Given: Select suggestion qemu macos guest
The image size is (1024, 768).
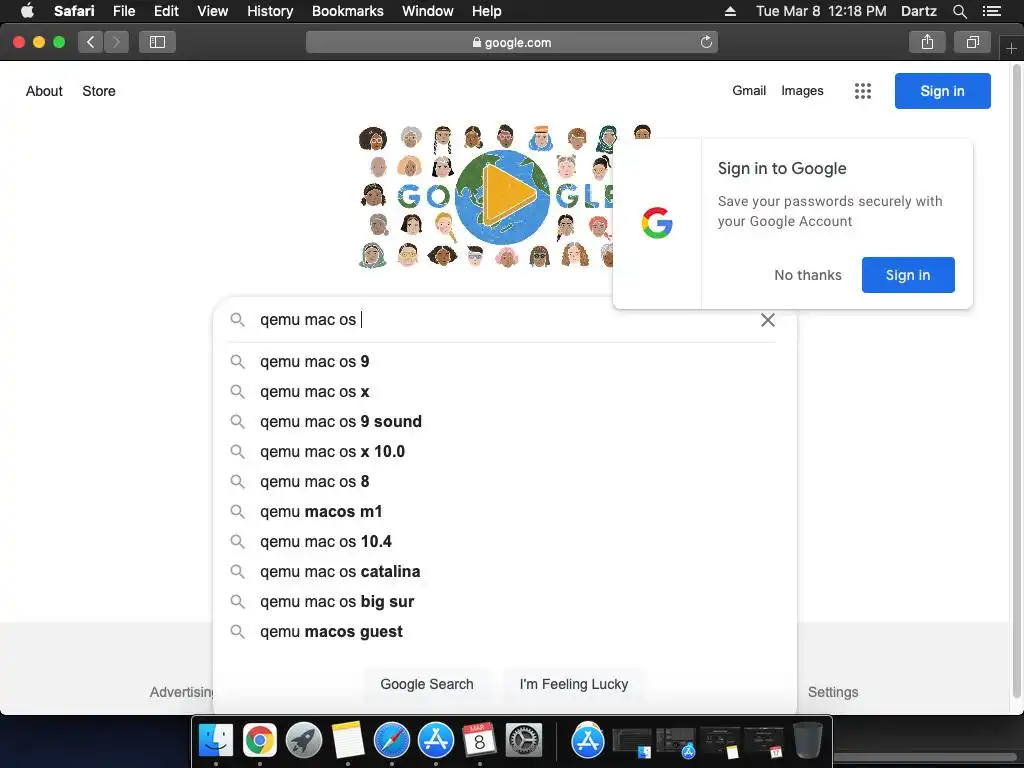Looking at the screenshot, I should click(x=503, y=632).
